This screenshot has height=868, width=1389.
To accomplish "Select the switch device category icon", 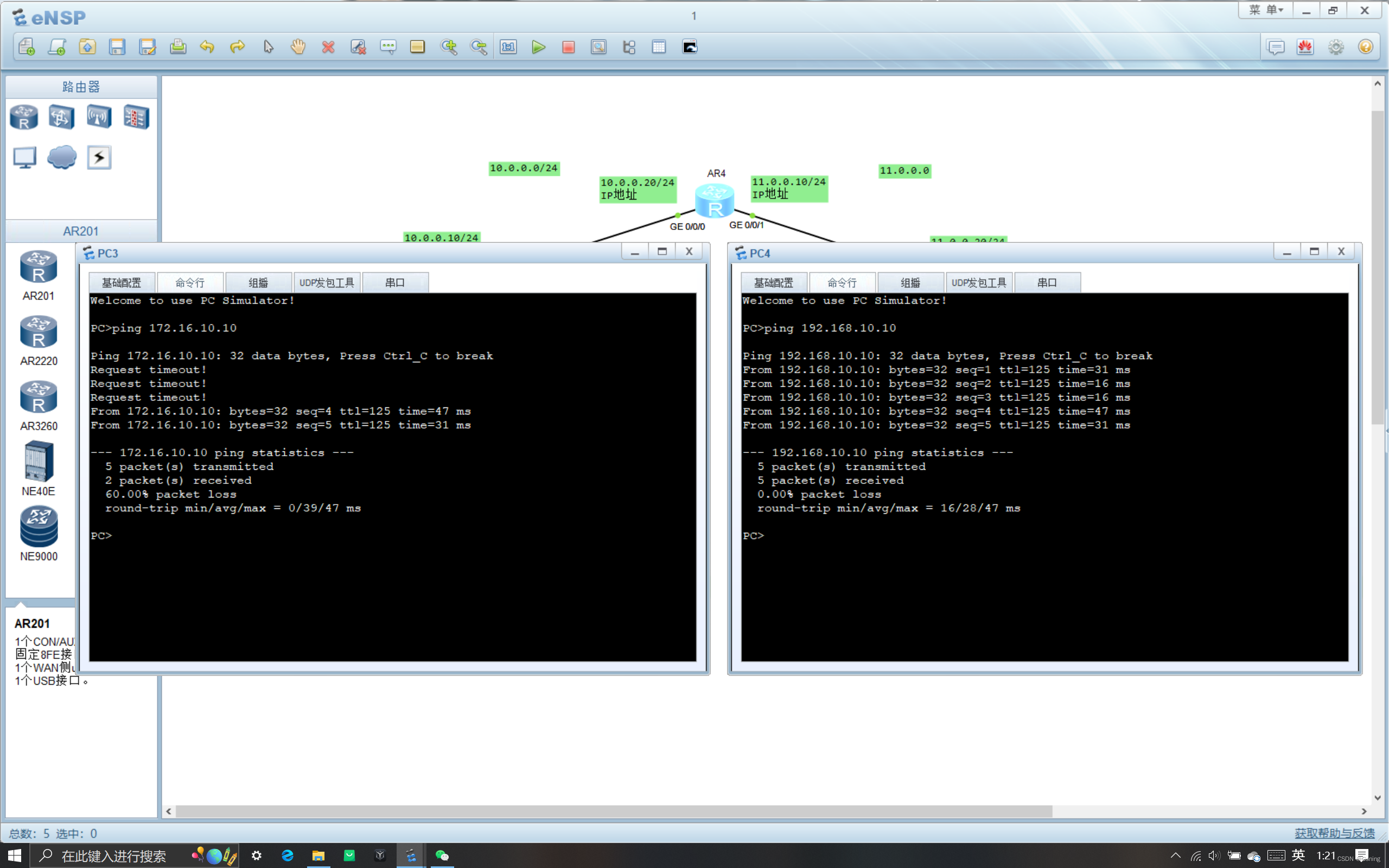I will coord(61,117).
